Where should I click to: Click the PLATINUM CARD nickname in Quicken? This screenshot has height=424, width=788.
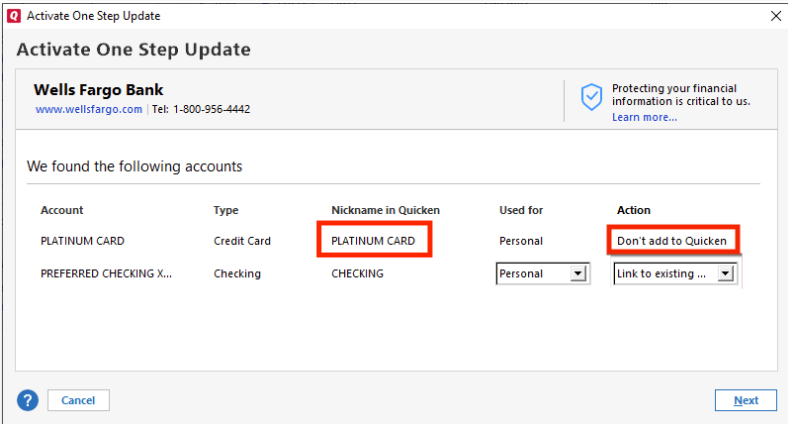373,241
